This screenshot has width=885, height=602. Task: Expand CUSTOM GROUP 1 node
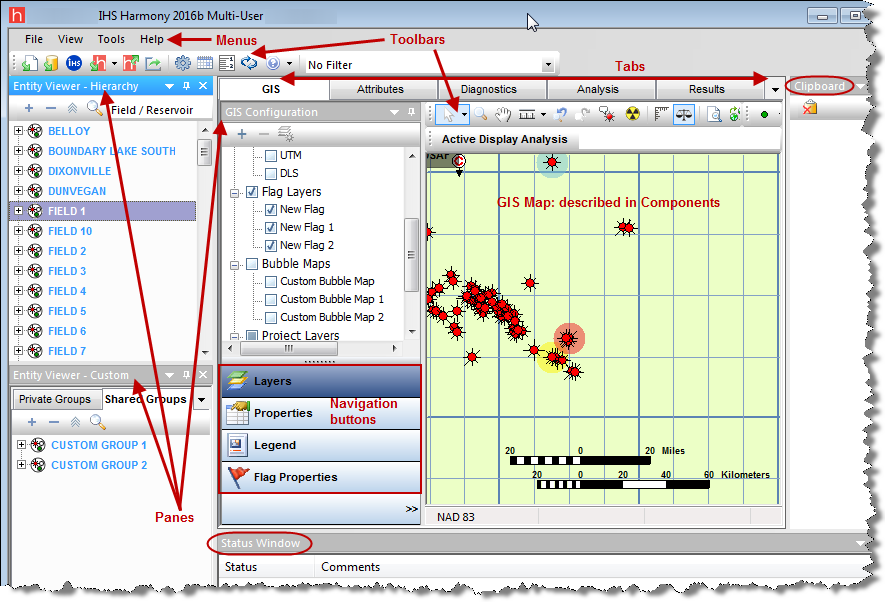18,445
